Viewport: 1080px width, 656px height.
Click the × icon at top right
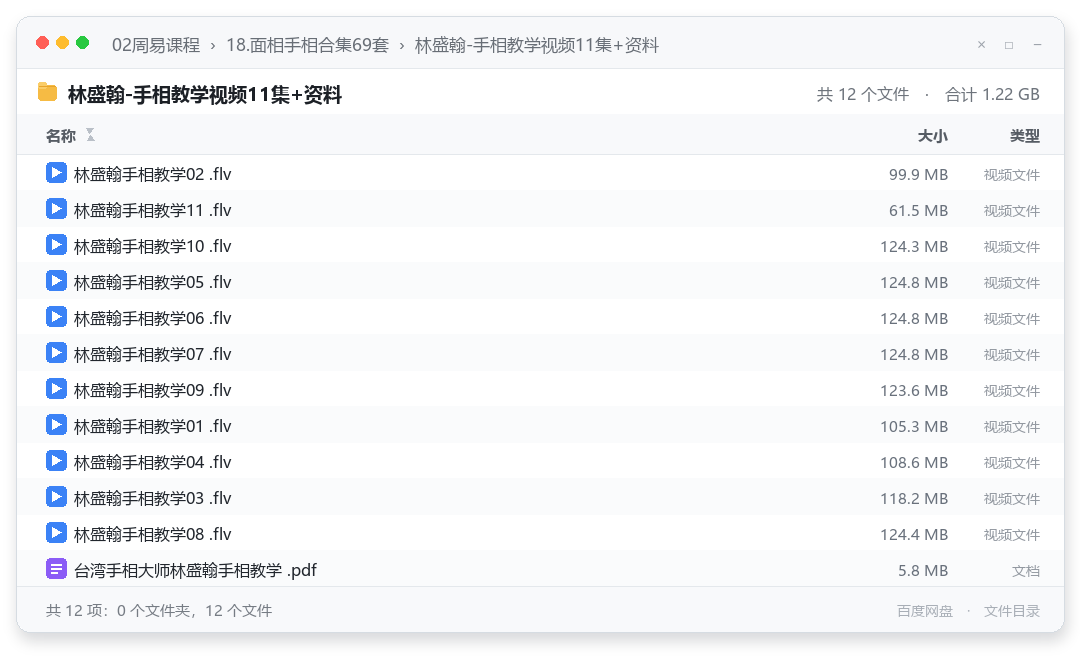tap(982, 45)
